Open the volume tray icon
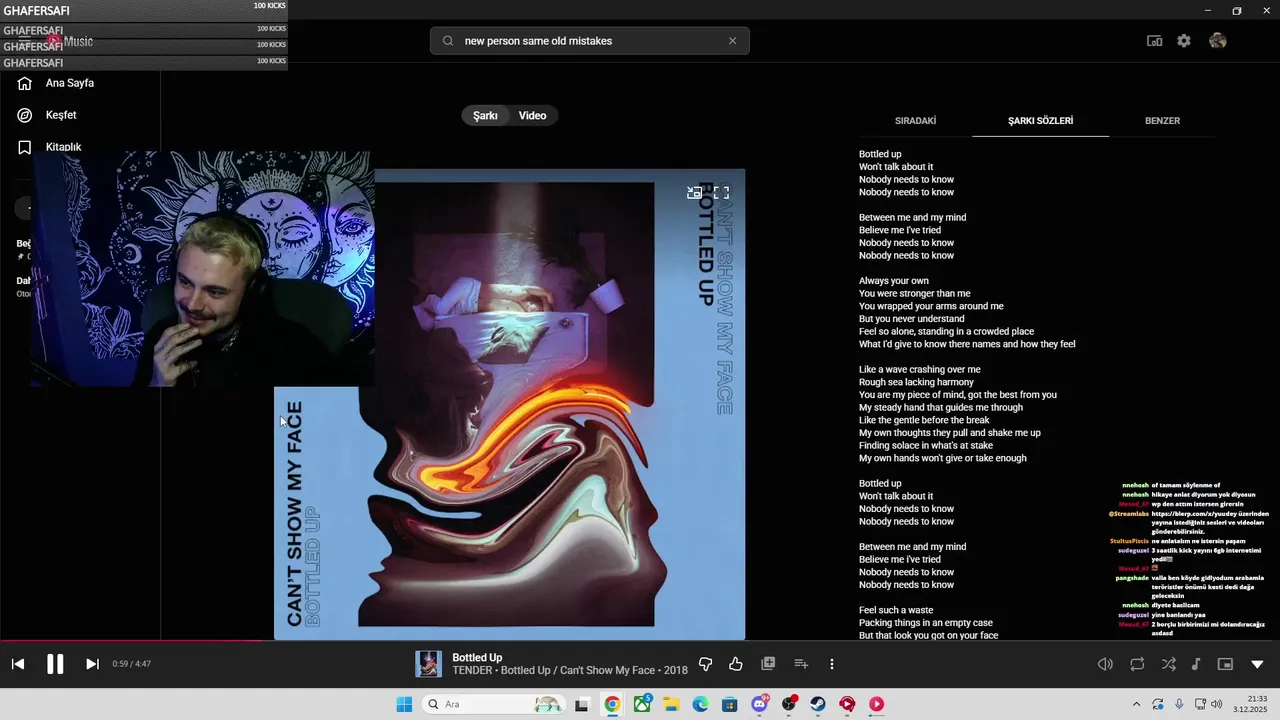This screenshot has width=1280, height=720. [1216, 704]
